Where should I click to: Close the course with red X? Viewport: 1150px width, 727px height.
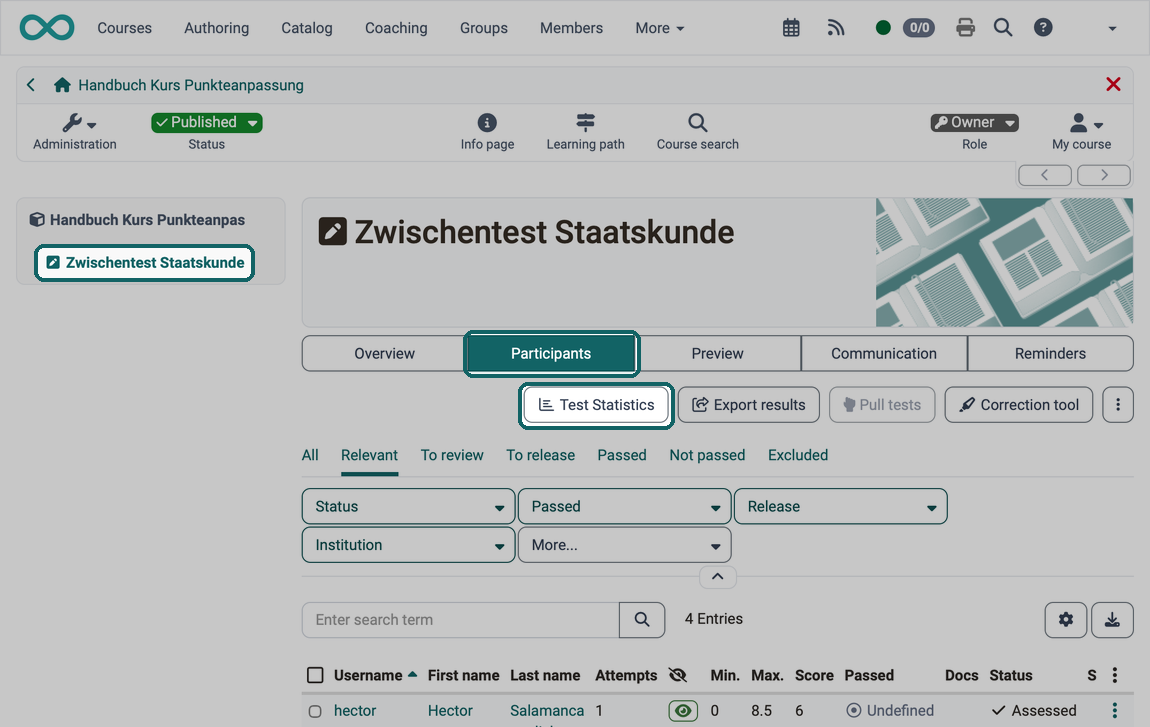[1113, 84]
